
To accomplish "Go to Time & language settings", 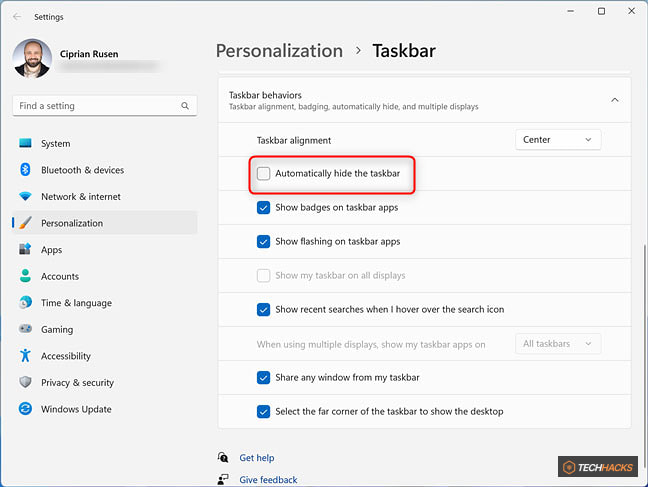I will click(105, 303).
